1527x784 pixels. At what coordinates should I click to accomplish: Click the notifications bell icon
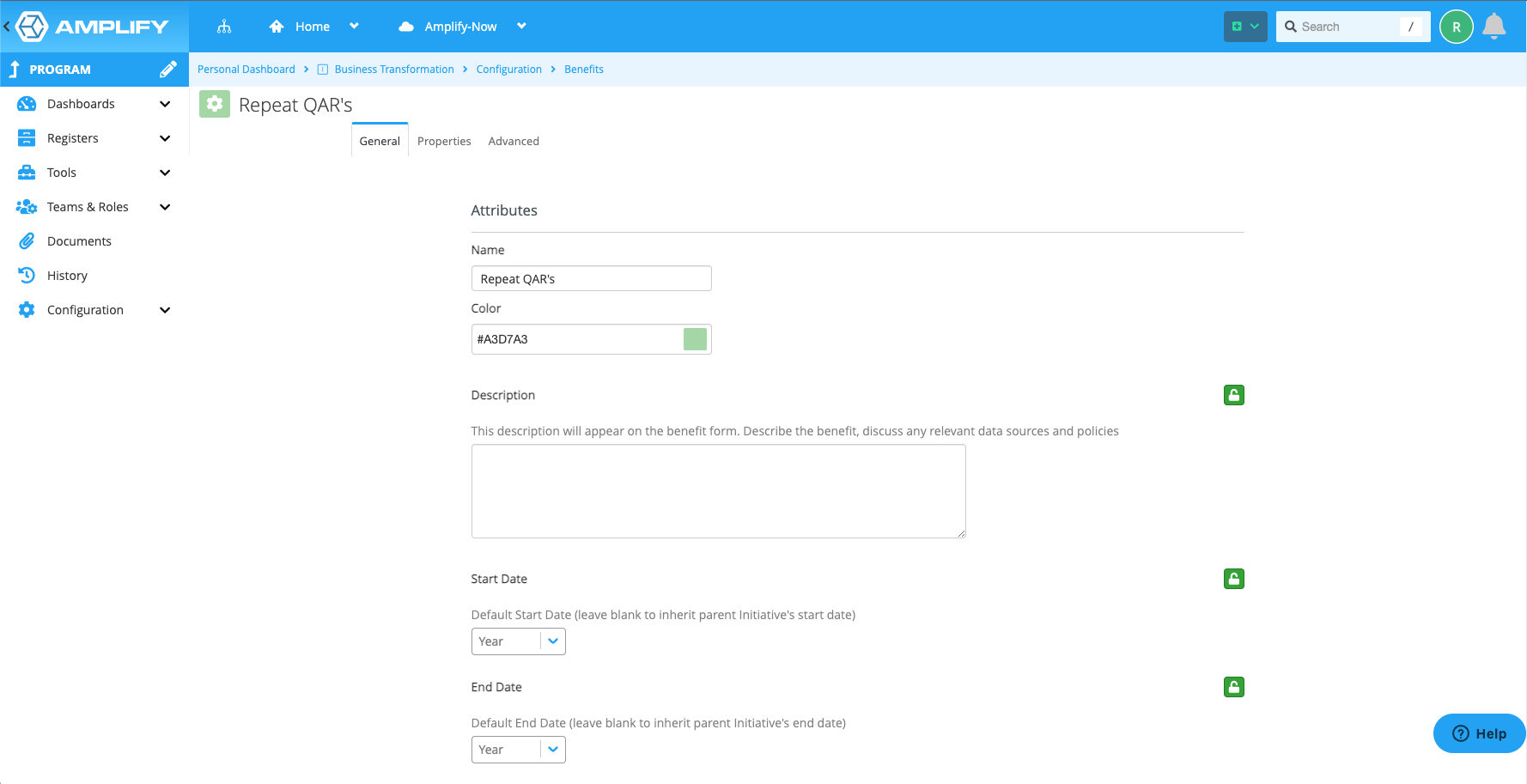click(1494, 26)
